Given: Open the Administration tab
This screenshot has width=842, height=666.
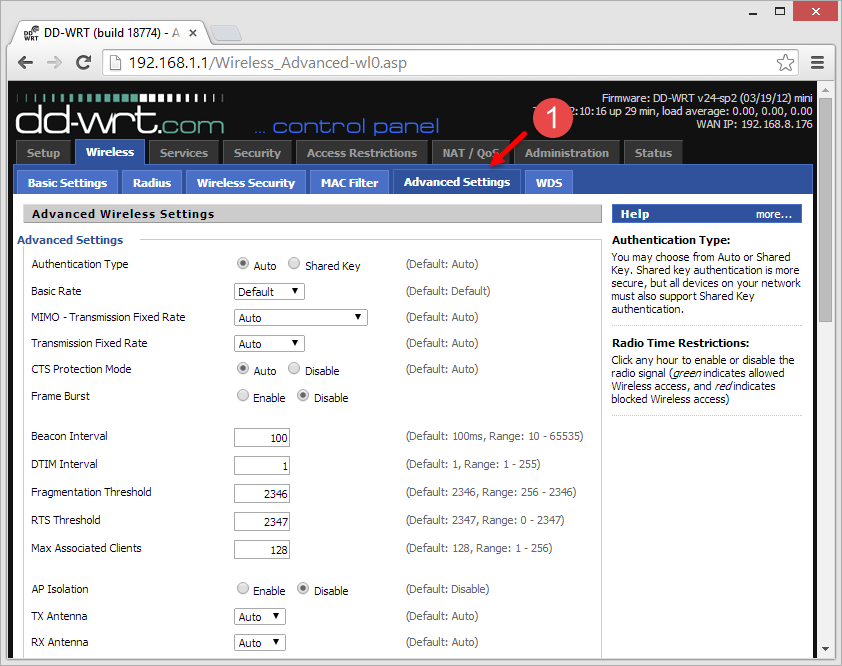Looking at the screenshot, I should (567, 153).
